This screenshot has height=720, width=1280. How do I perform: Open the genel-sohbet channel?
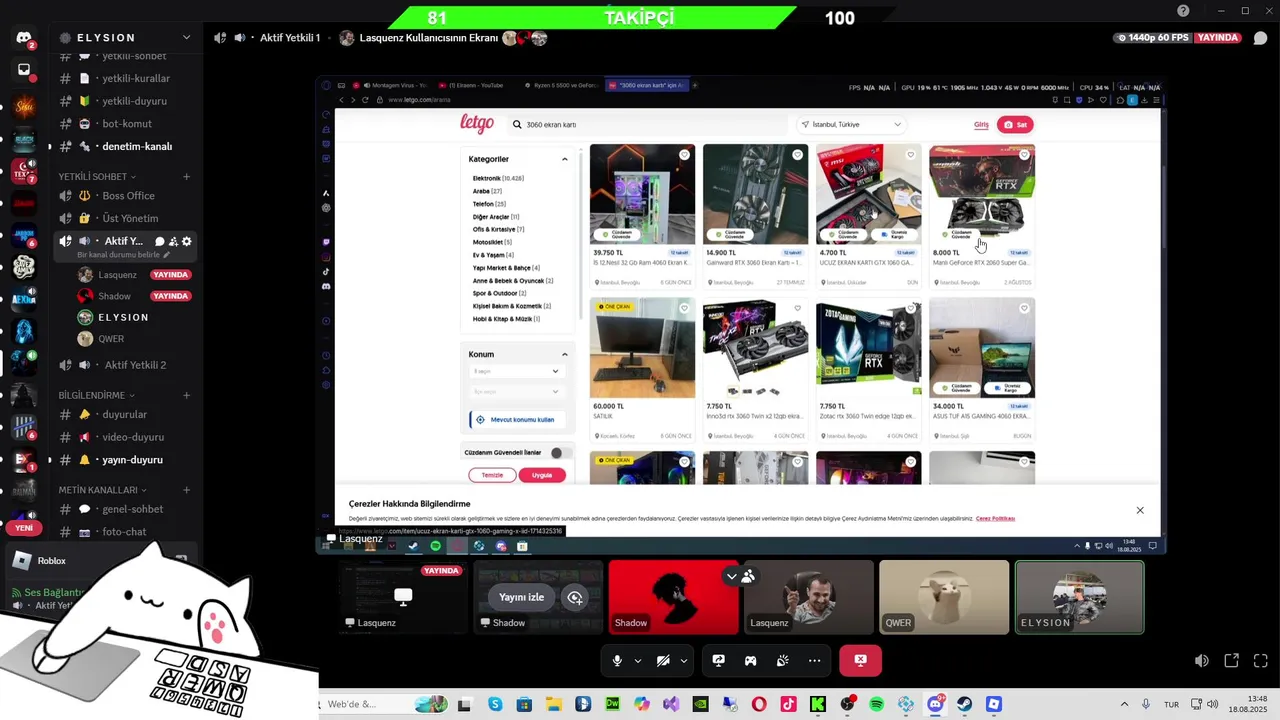tap(124, 509)
